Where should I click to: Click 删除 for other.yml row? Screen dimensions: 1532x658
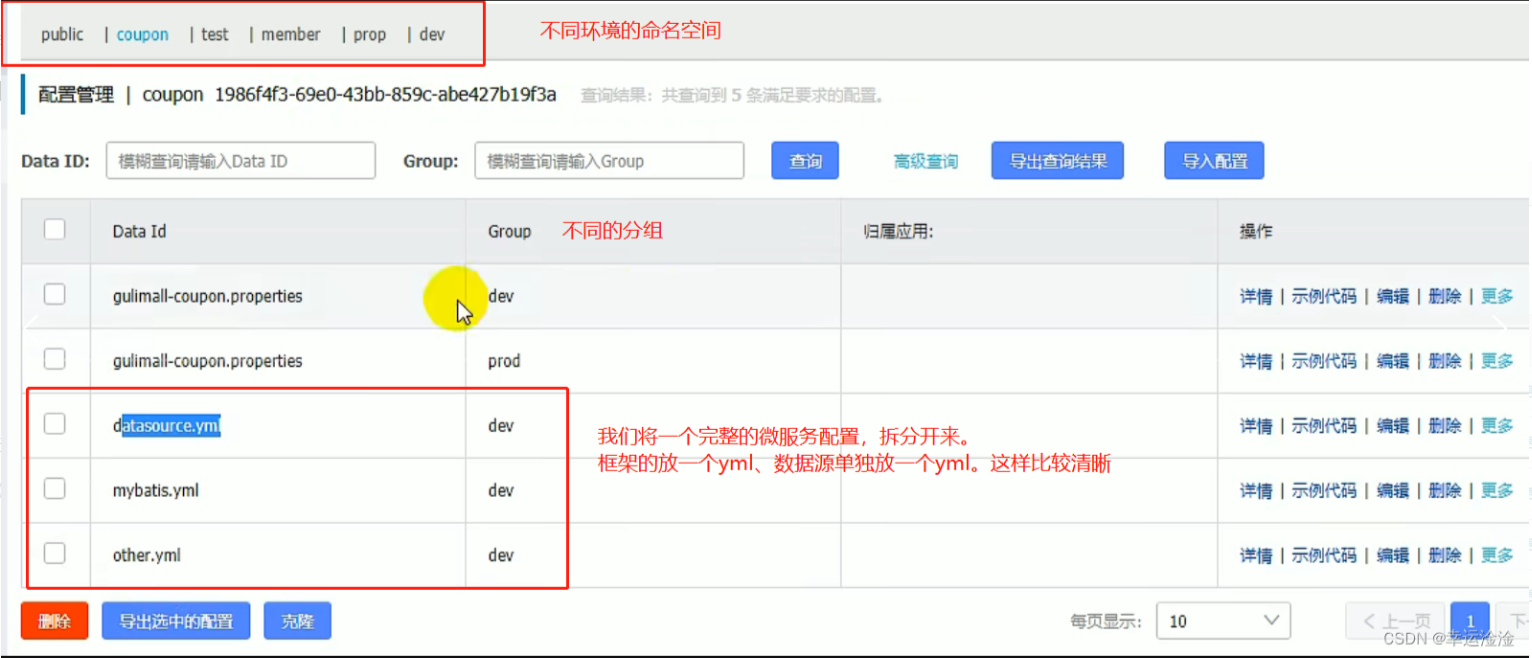click(1445, 555)
